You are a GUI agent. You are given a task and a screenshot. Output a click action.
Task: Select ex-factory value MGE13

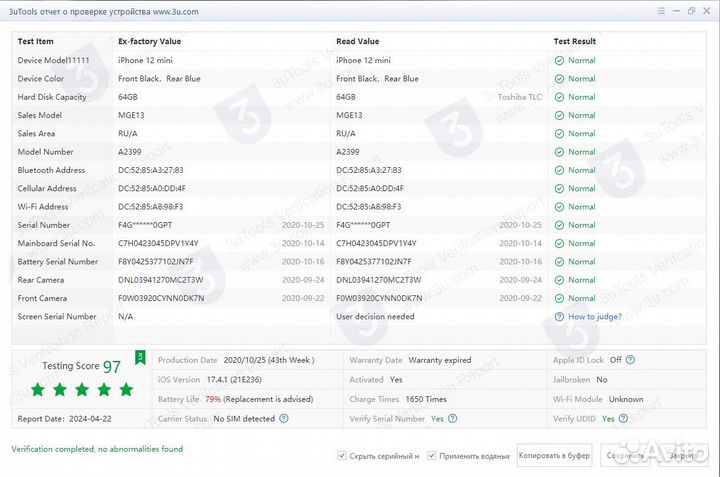point(131,116)
